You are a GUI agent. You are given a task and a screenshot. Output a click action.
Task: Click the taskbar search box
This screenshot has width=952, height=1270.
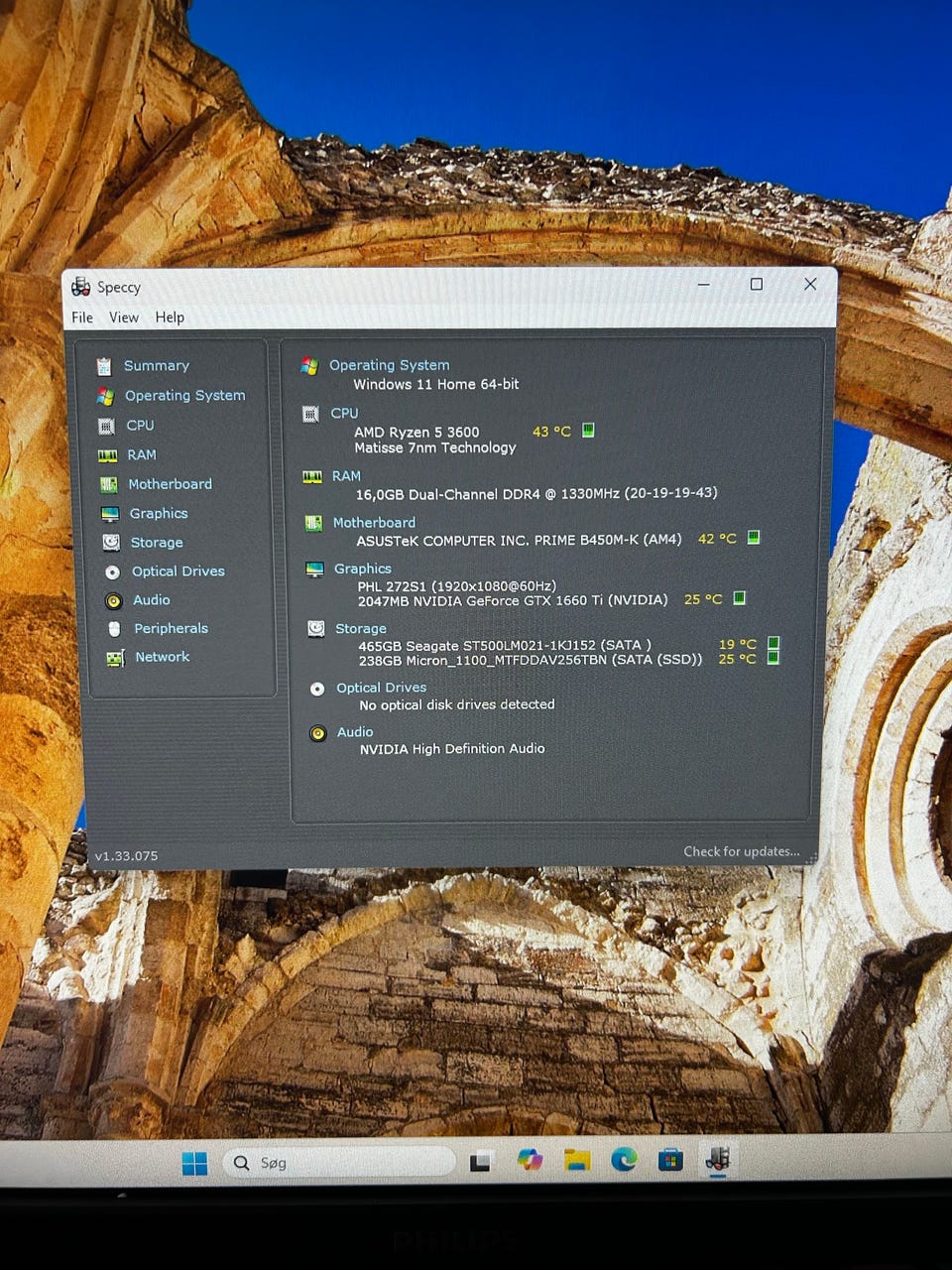(340, 1162)
